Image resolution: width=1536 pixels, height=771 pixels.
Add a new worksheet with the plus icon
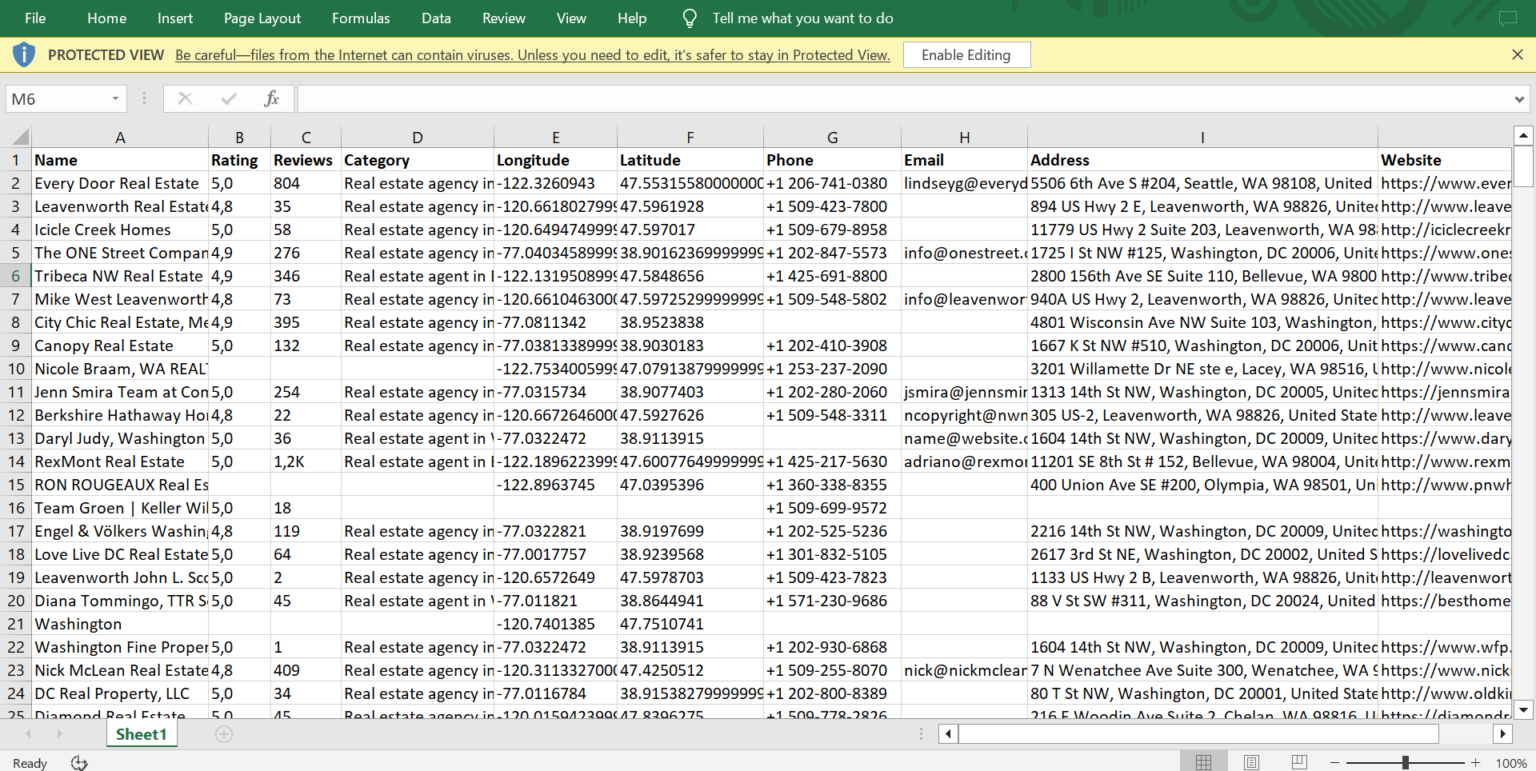pyautogui.click(x=223, y=733)
